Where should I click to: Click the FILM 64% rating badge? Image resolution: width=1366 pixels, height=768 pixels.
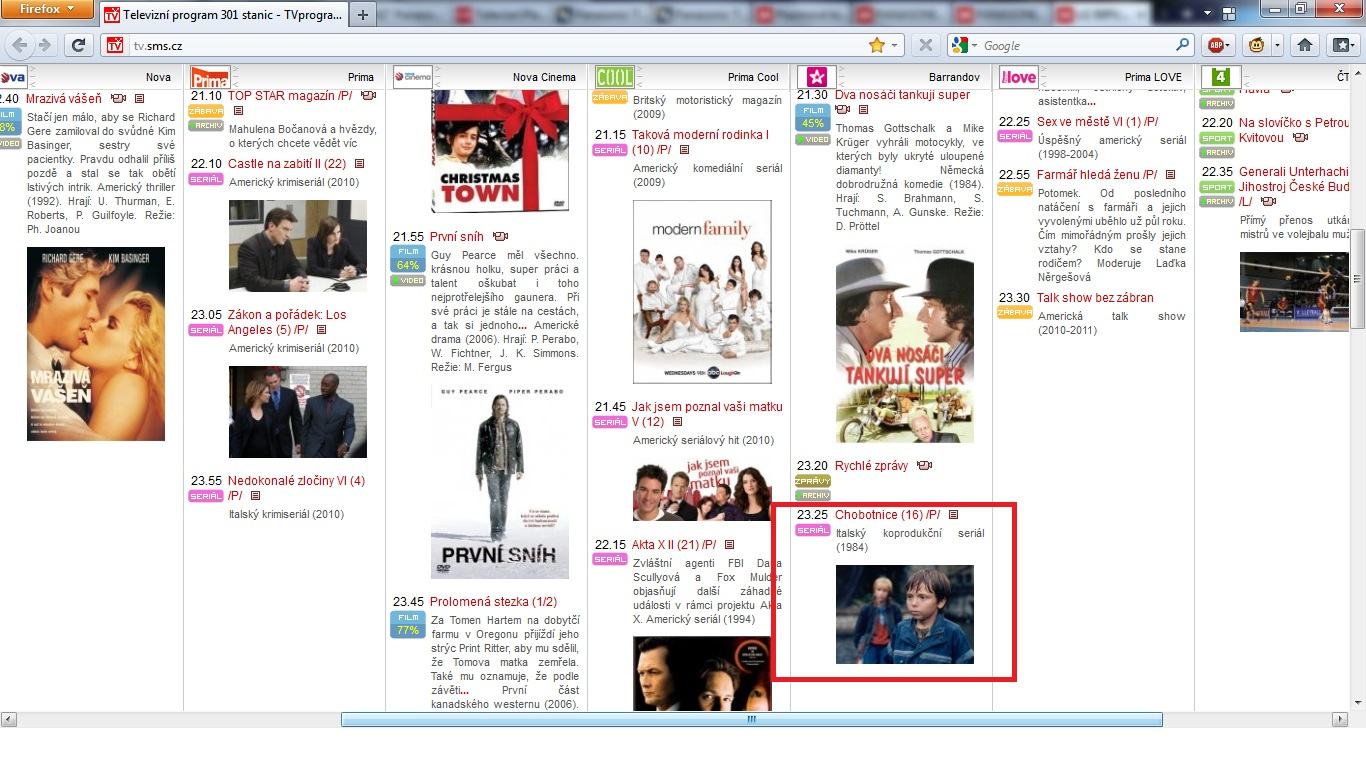tap(408, 258)
